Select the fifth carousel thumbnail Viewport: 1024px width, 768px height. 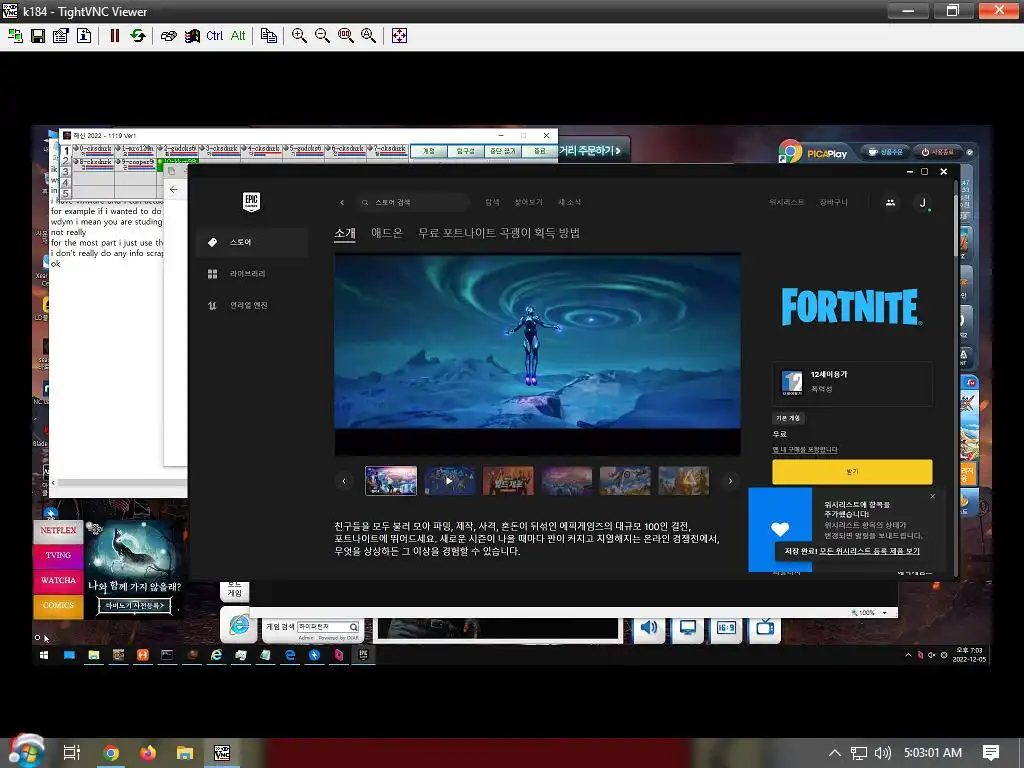(625, 481)
